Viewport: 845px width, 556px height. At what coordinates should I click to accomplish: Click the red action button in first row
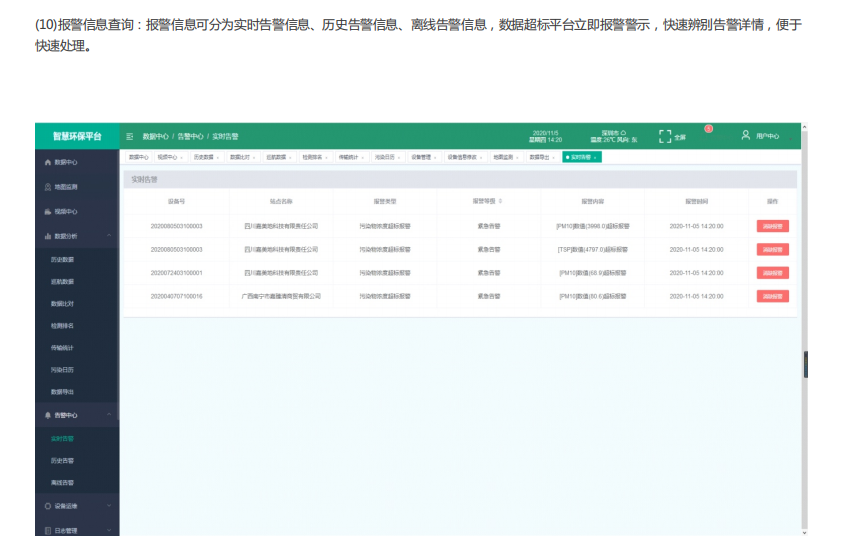pyautogui.click(x=772, y=226)
